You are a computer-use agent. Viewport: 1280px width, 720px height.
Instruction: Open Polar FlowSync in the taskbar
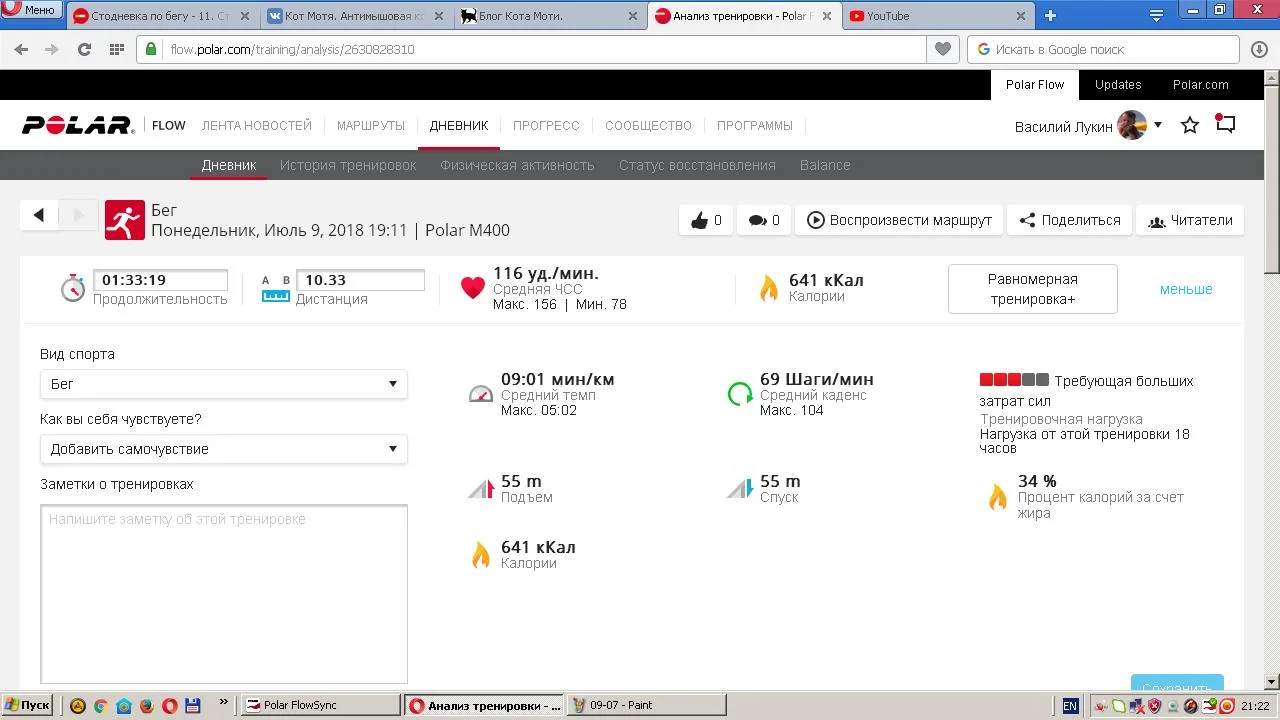click(x=320, y=705)
